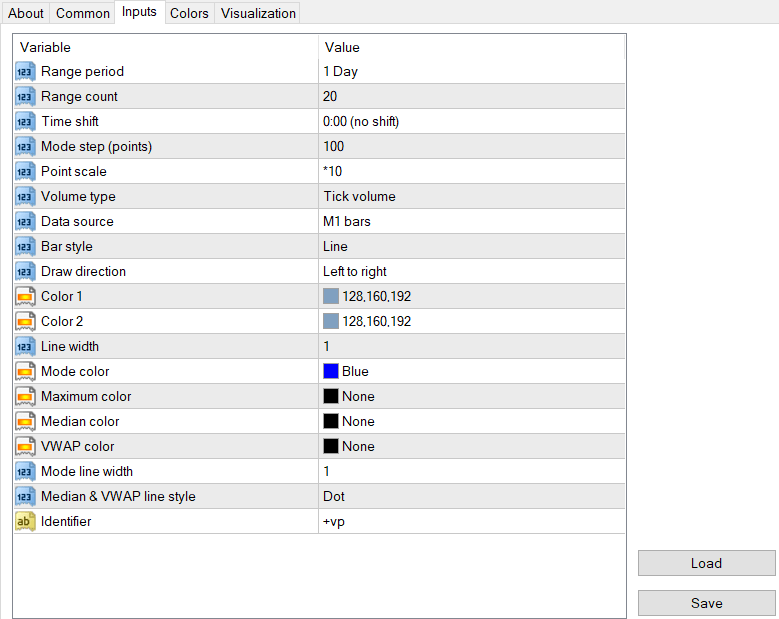Go to the Colors tab
Viewport: 779px width, 619px height.
click(x=189, y=13)
